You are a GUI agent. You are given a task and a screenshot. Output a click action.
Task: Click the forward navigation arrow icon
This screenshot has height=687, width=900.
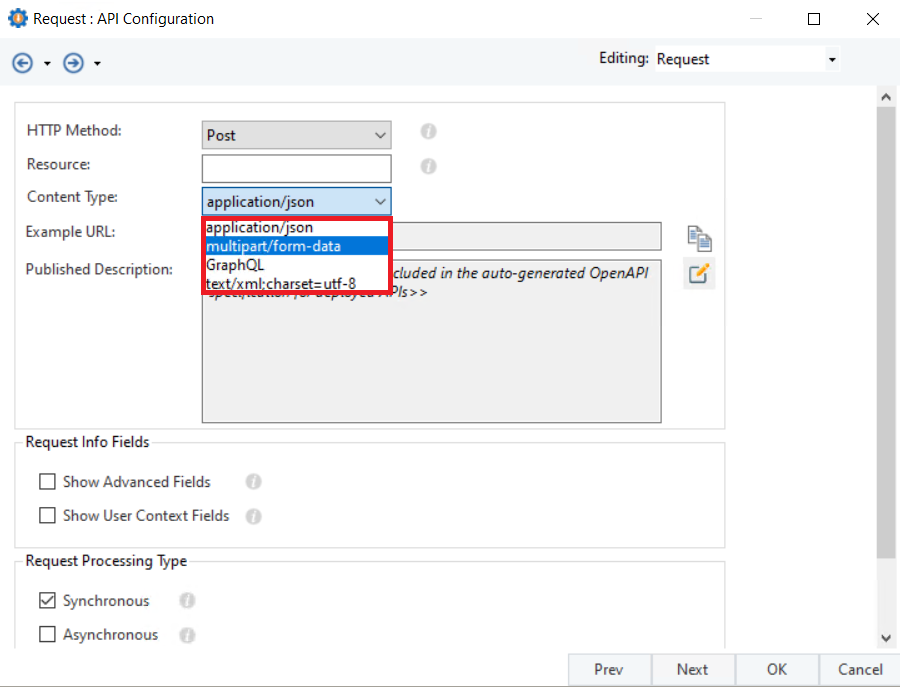pos(73,63)
